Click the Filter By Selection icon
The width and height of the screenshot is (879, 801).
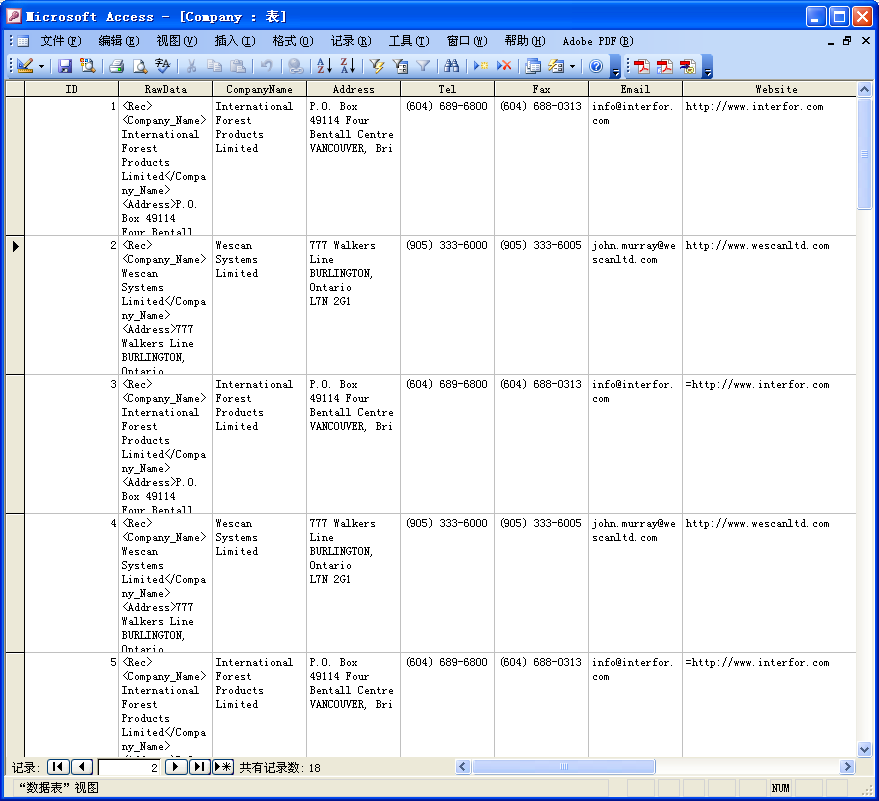pos(377,66)
